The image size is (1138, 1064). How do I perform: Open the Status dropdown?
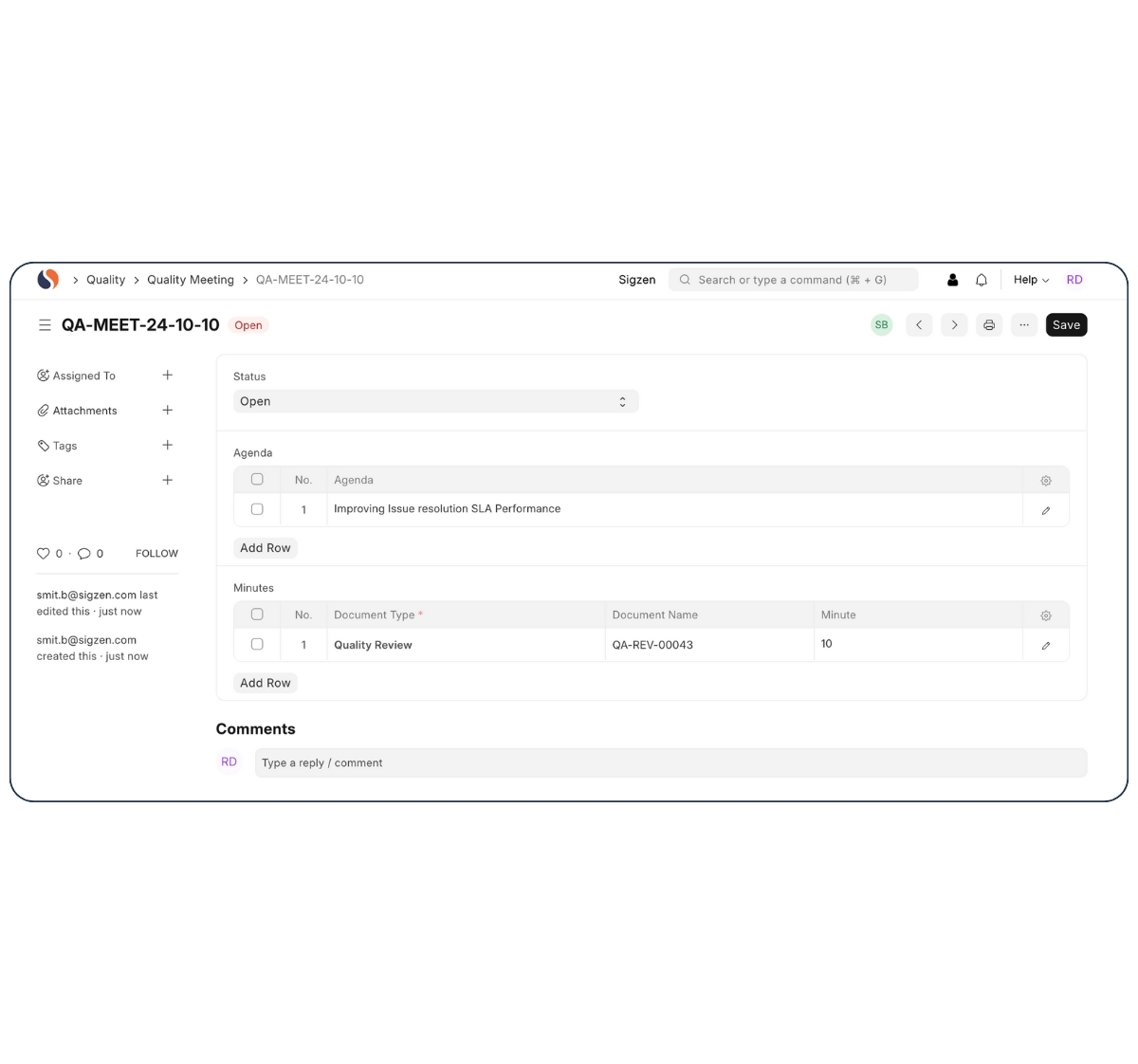435,402
